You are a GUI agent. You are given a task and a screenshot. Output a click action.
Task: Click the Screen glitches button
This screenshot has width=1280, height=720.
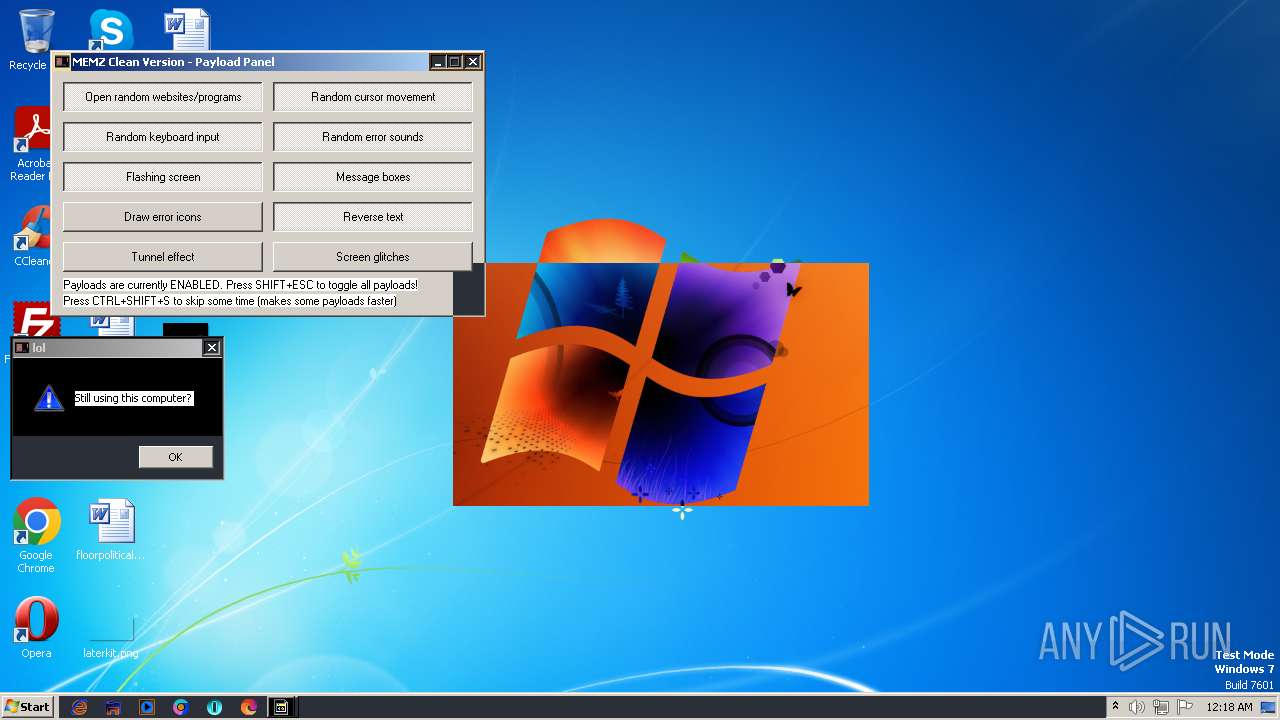[x=373, y=257]
